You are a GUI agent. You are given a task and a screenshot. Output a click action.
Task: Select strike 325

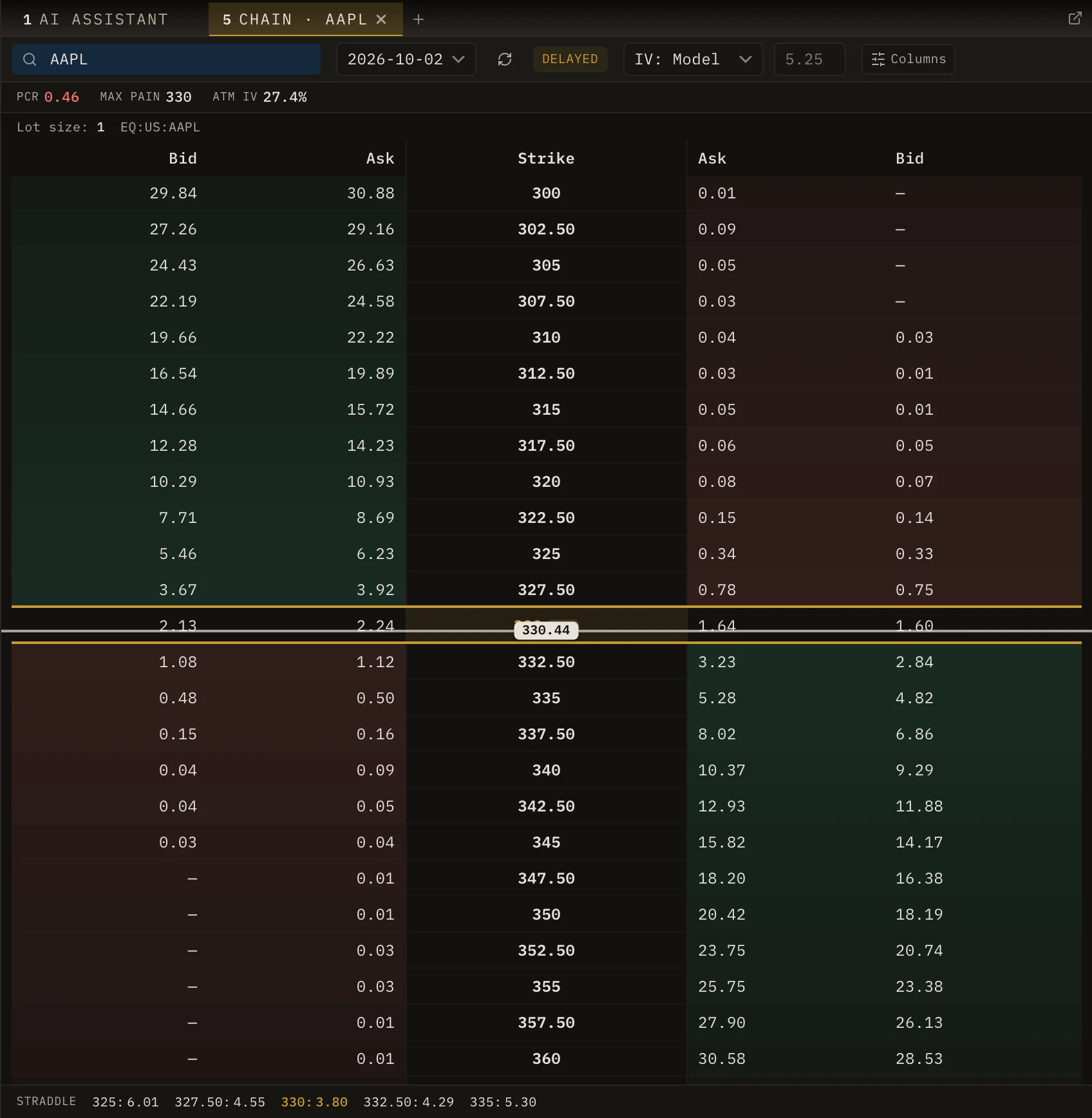coord(546,554)
